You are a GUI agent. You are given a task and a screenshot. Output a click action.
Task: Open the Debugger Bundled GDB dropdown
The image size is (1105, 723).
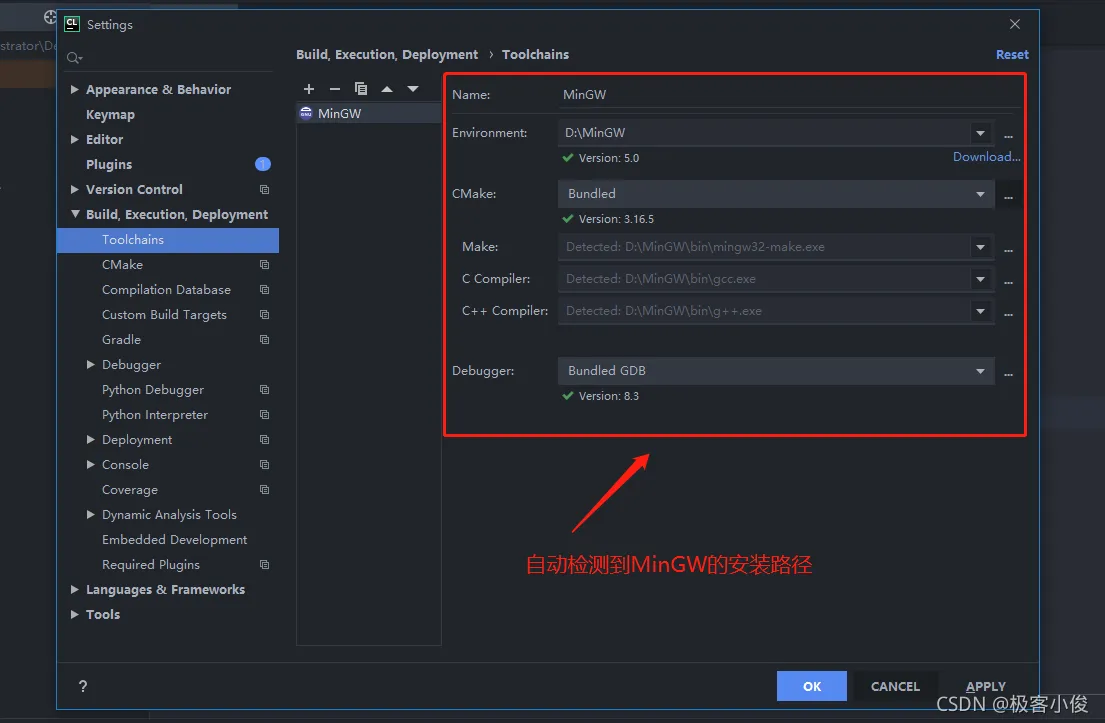[980, 371]
